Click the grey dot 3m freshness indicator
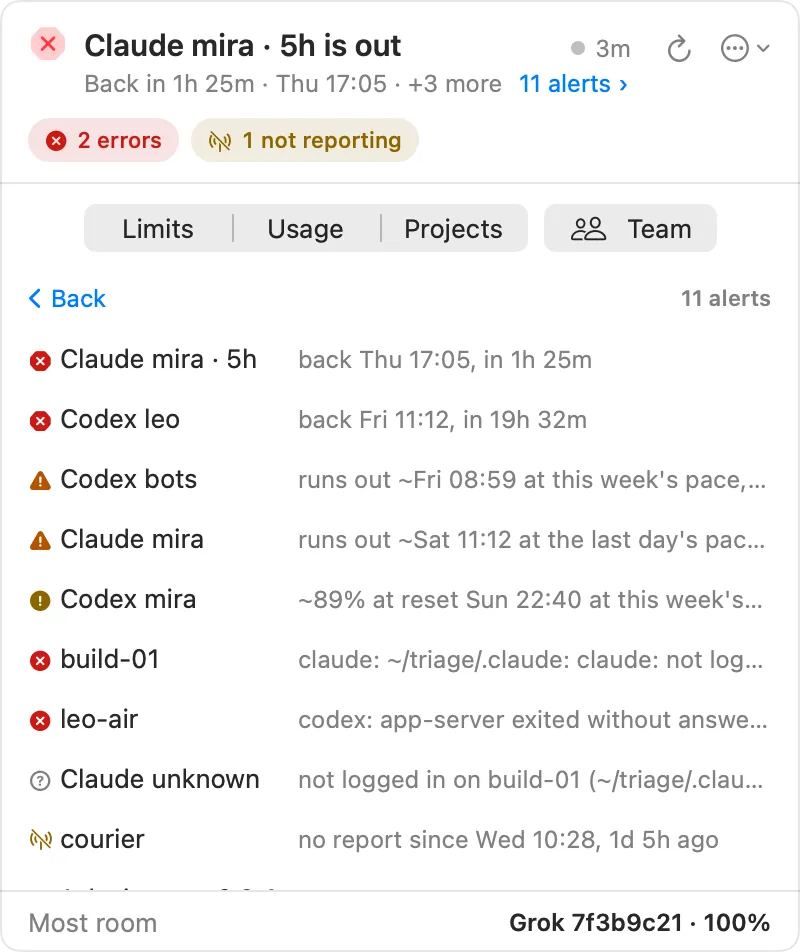The width and height of the screenshot is (800, 952). 600,49
